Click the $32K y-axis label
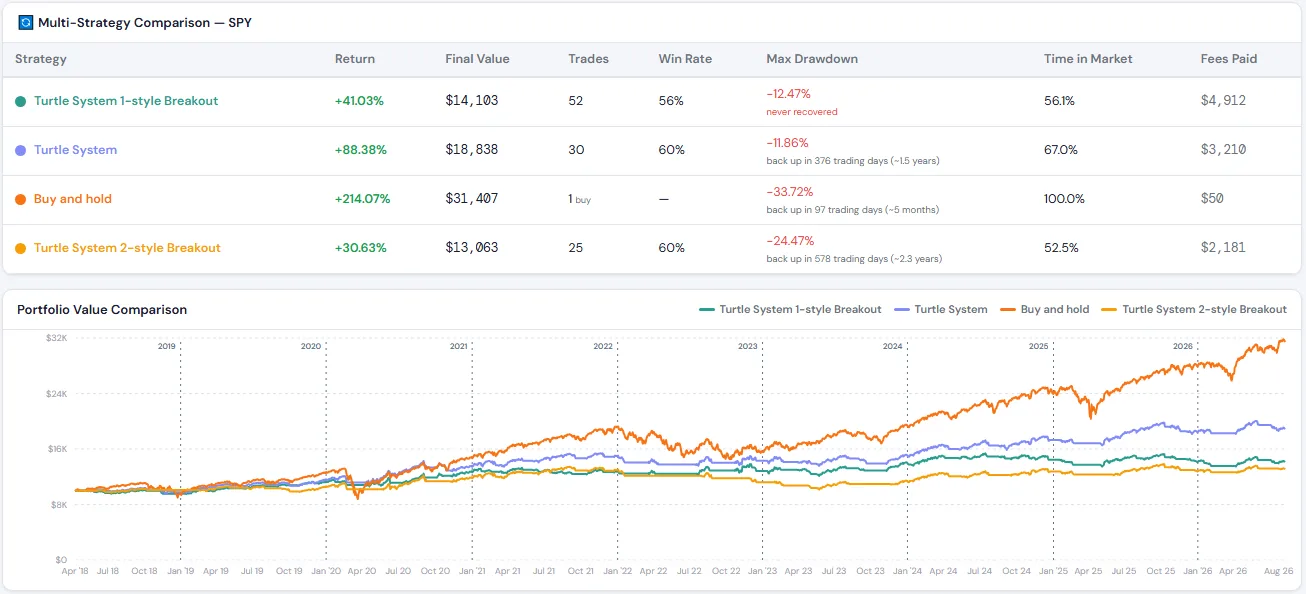This screenshot has height=594, width=1306. pyautogui.click(x=57, y=338)
